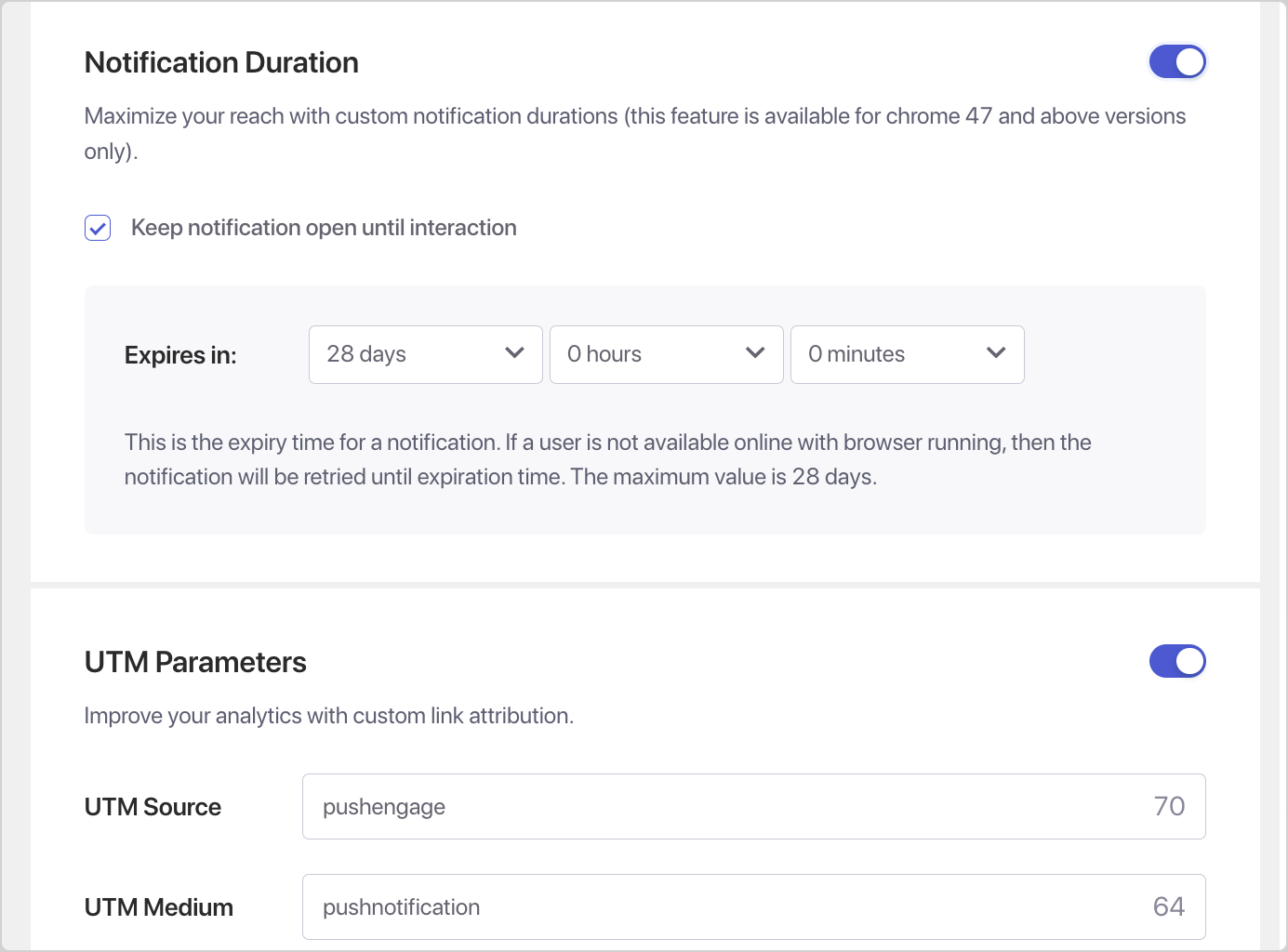The image size is (1288, 952).
Task: Click the chevron arrow in hours selector
Action: pyautogui.click(x=755, y=353)
